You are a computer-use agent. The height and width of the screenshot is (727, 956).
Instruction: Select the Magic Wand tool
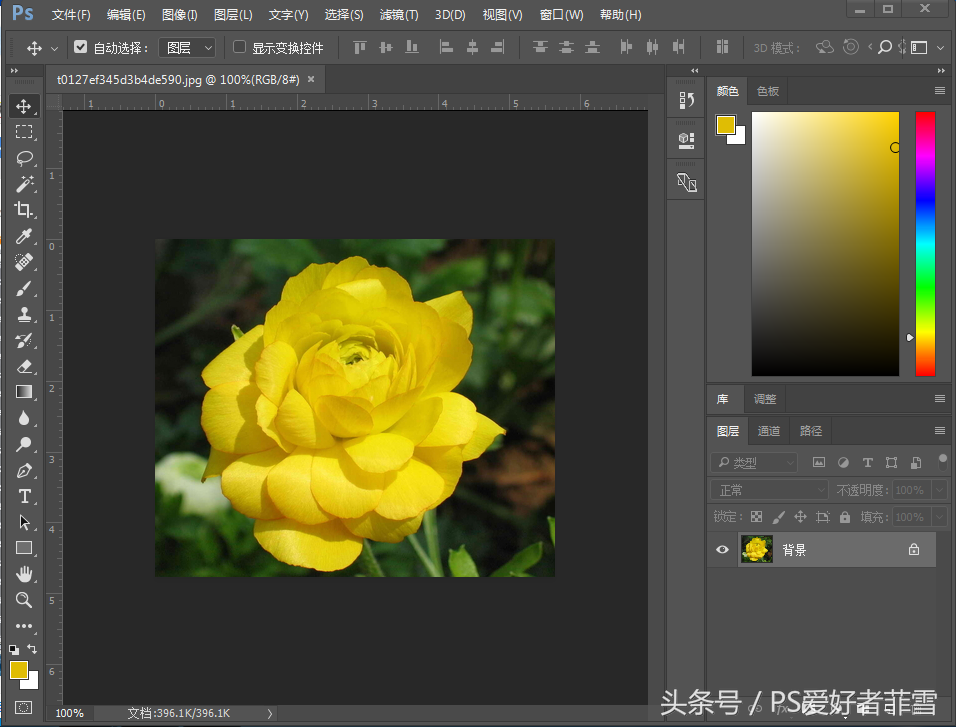point(24,184)
